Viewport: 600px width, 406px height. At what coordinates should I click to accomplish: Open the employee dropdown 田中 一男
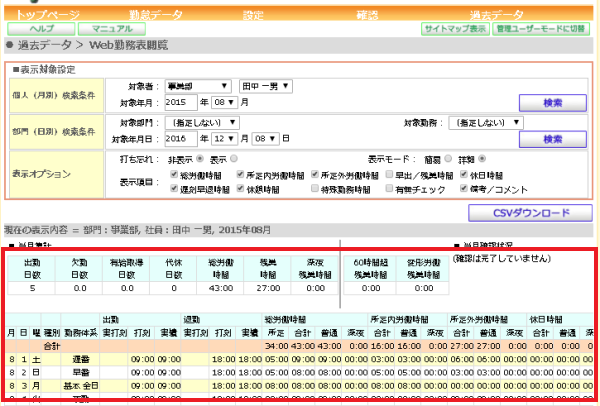[266, 86]
